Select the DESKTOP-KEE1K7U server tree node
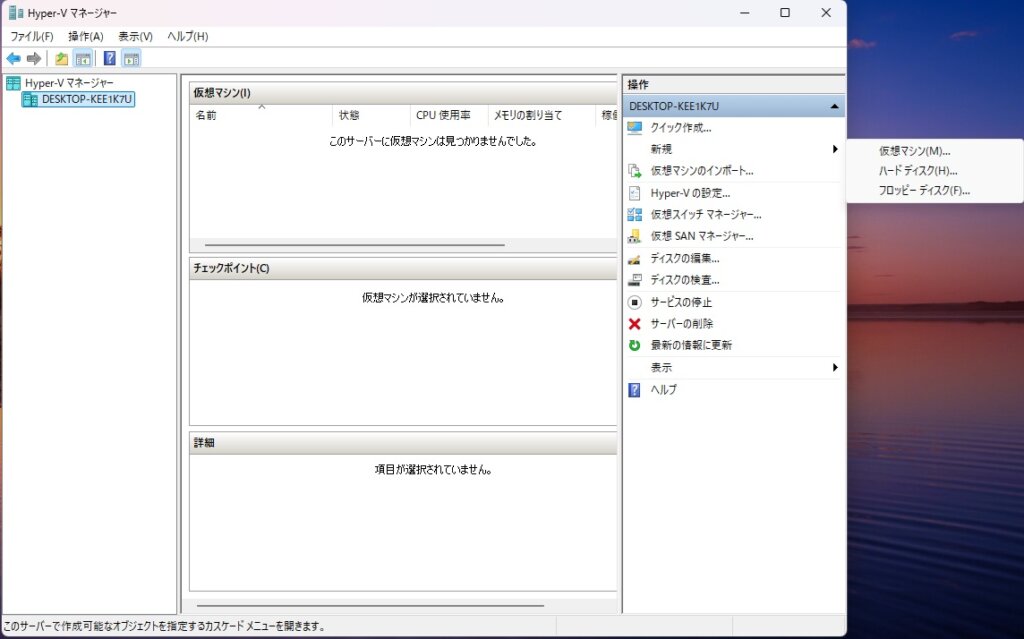Image resolution: width=1024 pixels, height=639 pixels. click(78, 99)
